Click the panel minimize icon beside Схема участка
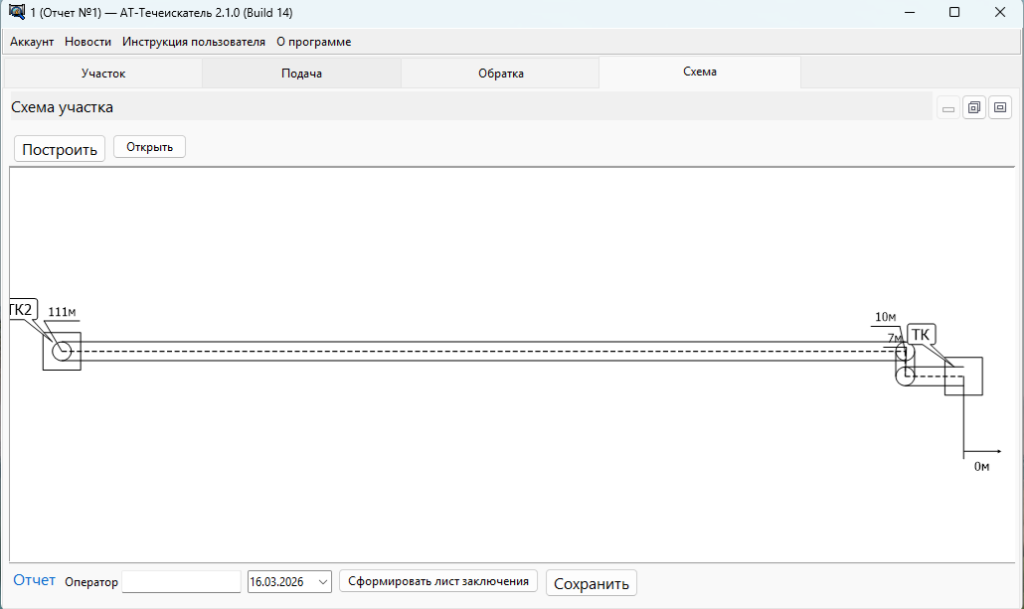The height and width of the screenshot is (609, 1024). click(x=948, y=108)
